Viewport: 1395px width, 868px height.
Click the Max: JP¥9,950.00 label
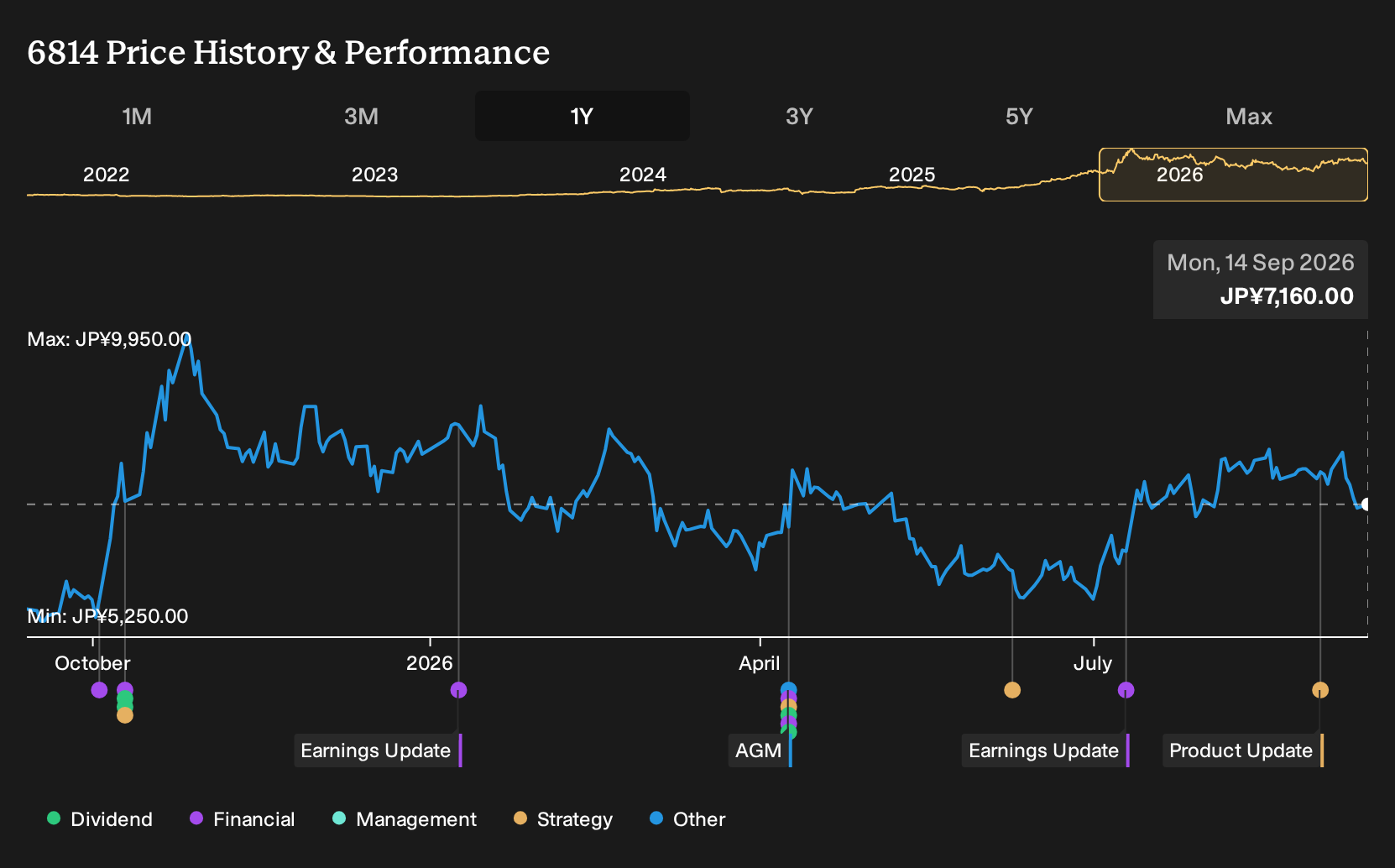(109, 339)
